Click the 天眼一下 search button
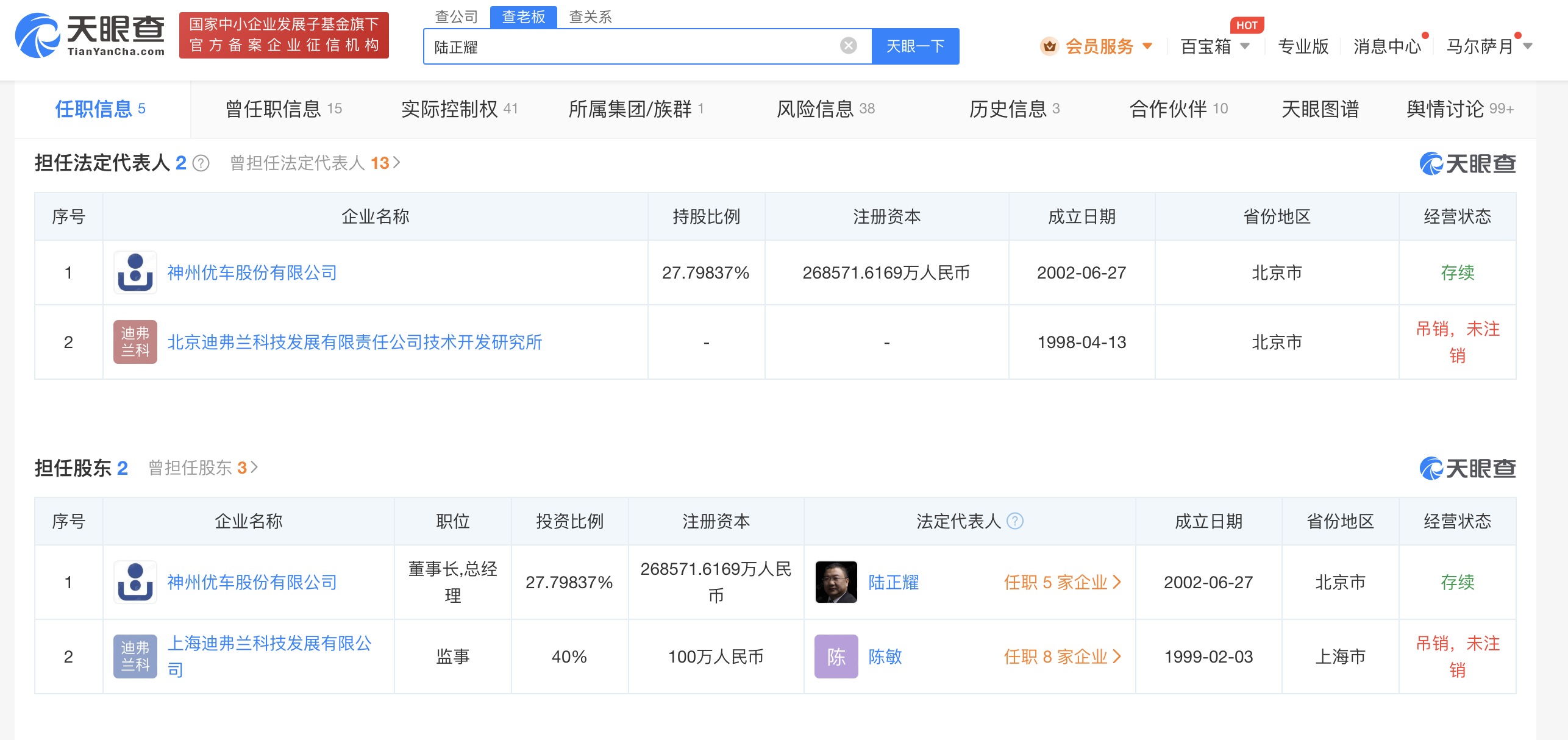This screenshot has width=1568, height=740. [x=915, y=46]
